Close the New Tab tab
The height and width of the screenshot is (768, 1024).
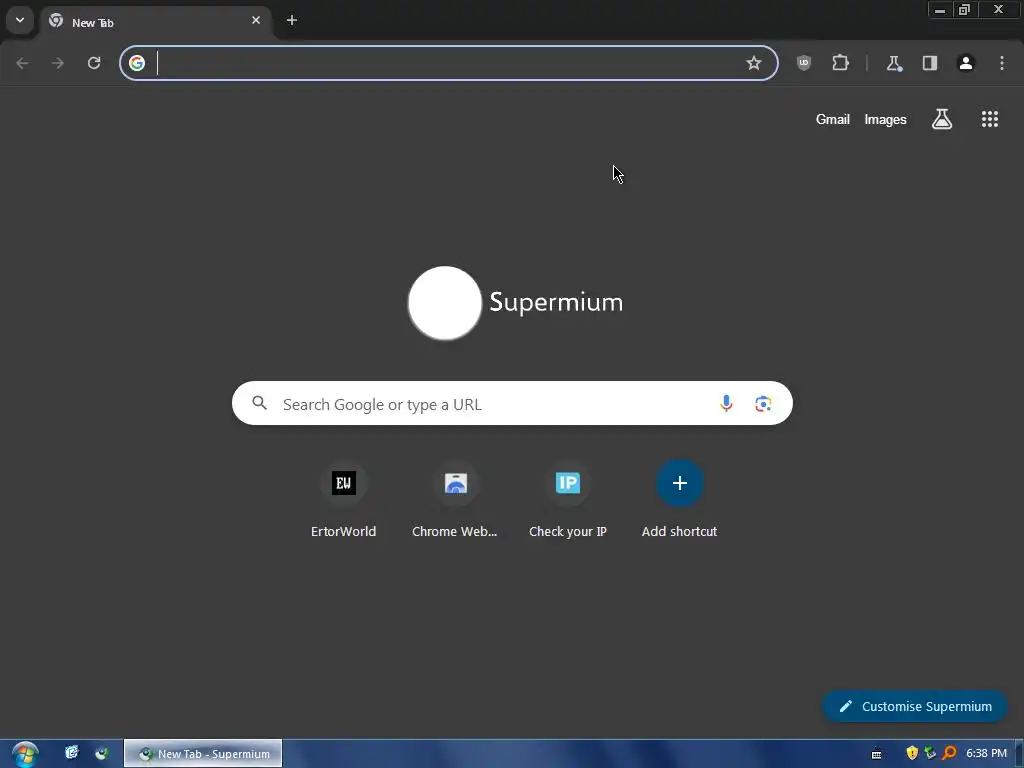coord(256,20)
